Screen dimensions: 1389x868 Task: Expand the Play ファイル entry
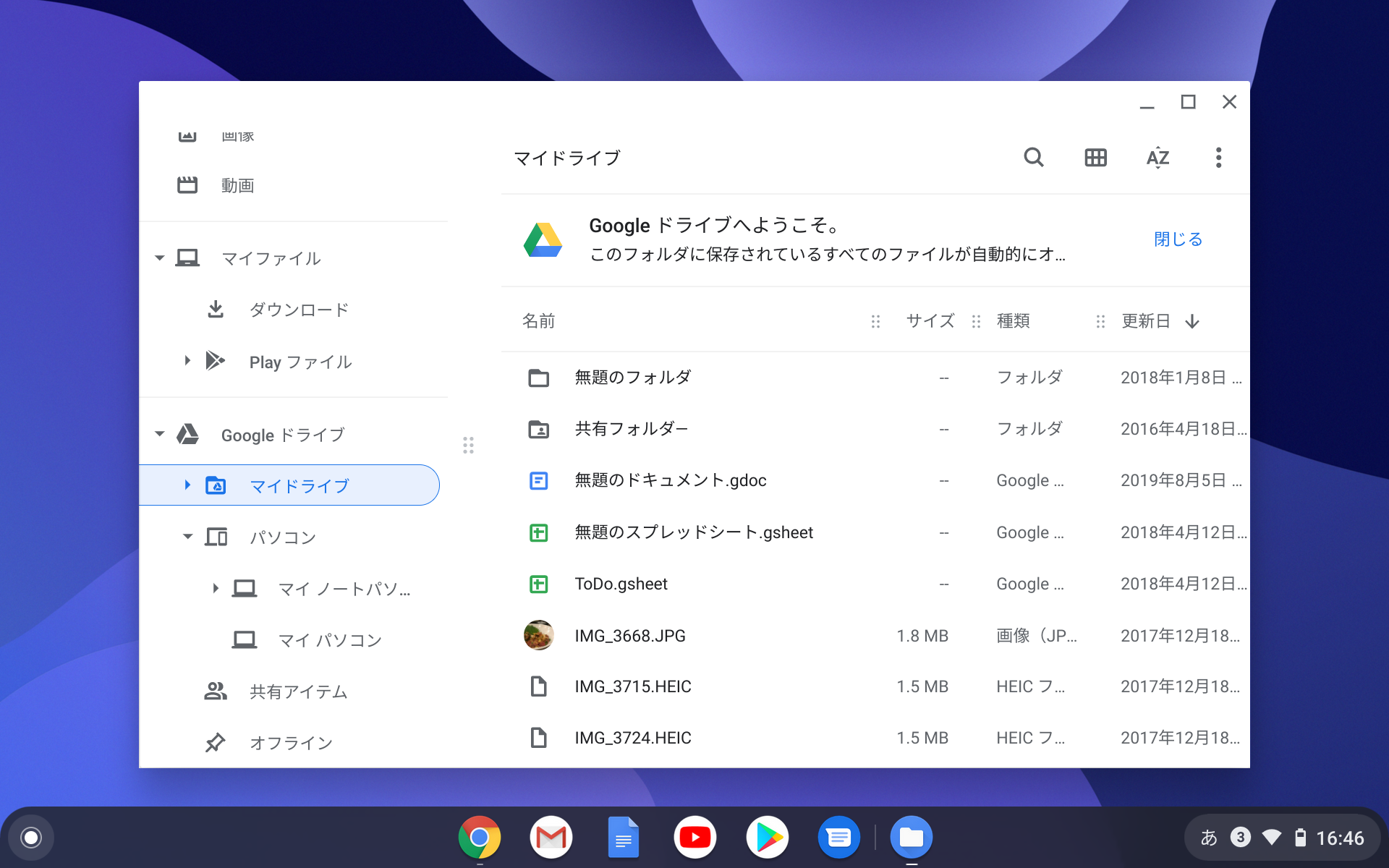(187, 361)
